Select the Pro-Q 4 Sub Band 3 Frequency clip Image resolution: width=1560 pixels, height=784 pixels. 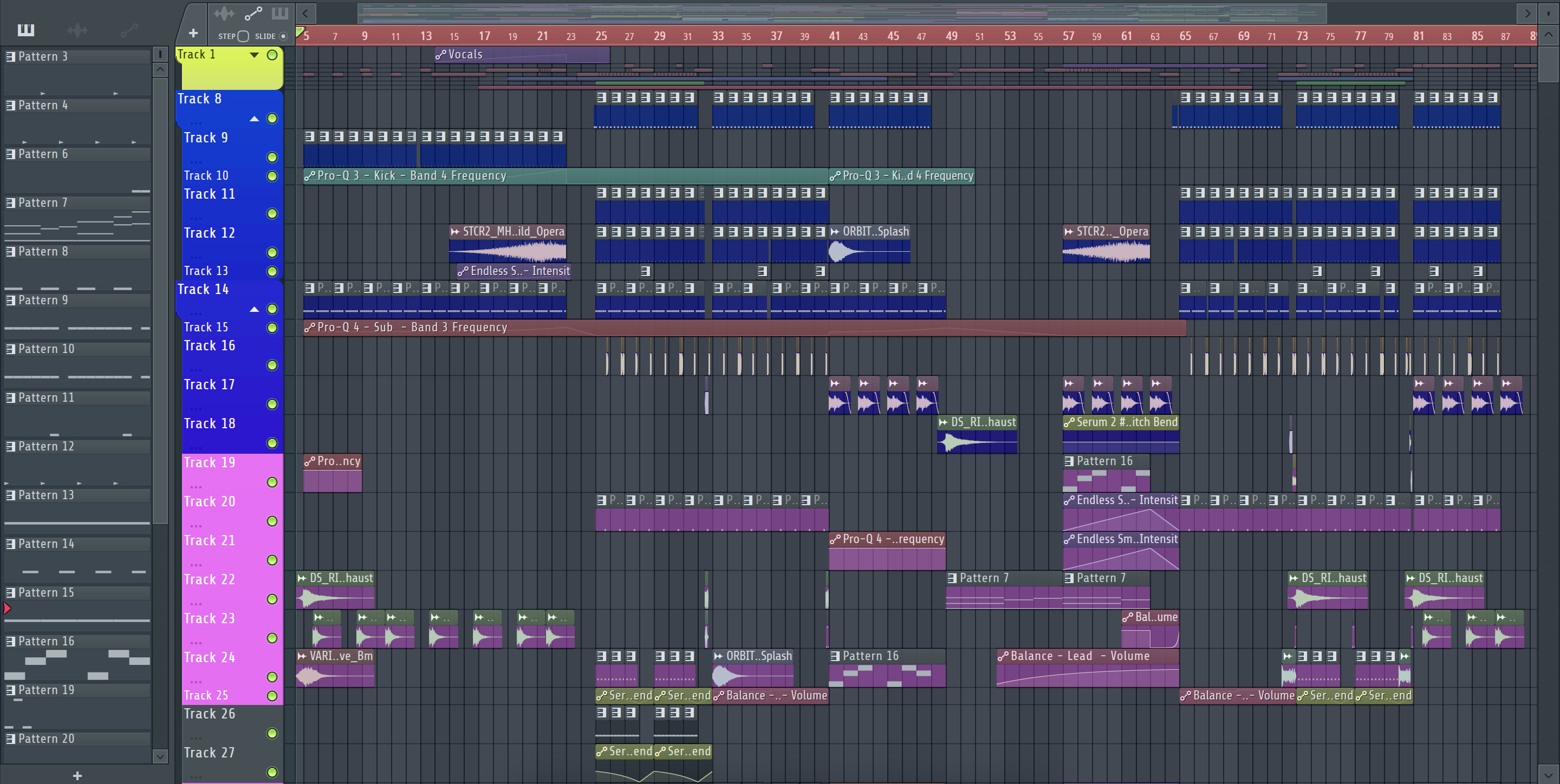(x=744, y=328)
